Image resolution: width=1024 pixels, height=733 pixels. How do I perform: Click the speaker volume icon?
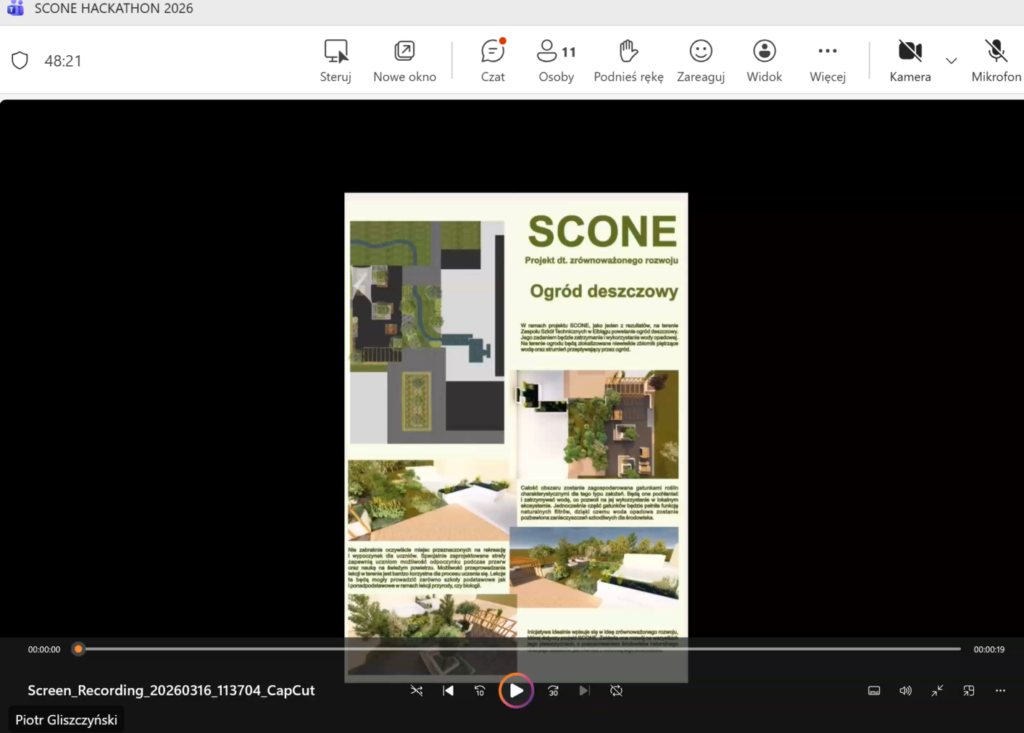pyautogui.click(x=905, y=691)
